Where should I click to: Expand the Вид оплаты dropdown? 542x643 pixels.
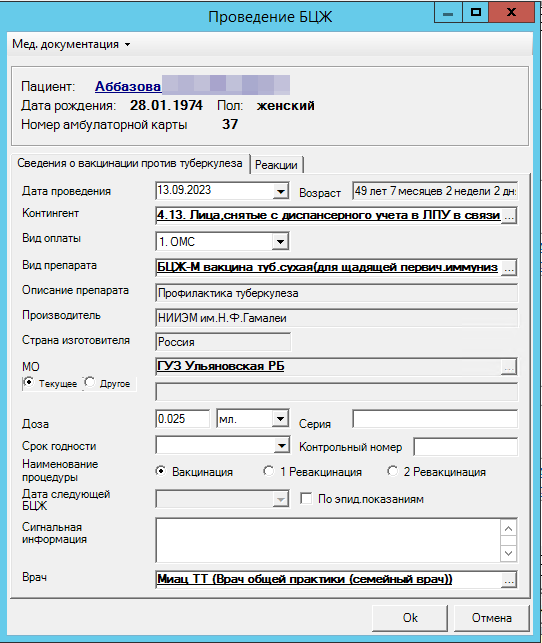tap(280, 242)
